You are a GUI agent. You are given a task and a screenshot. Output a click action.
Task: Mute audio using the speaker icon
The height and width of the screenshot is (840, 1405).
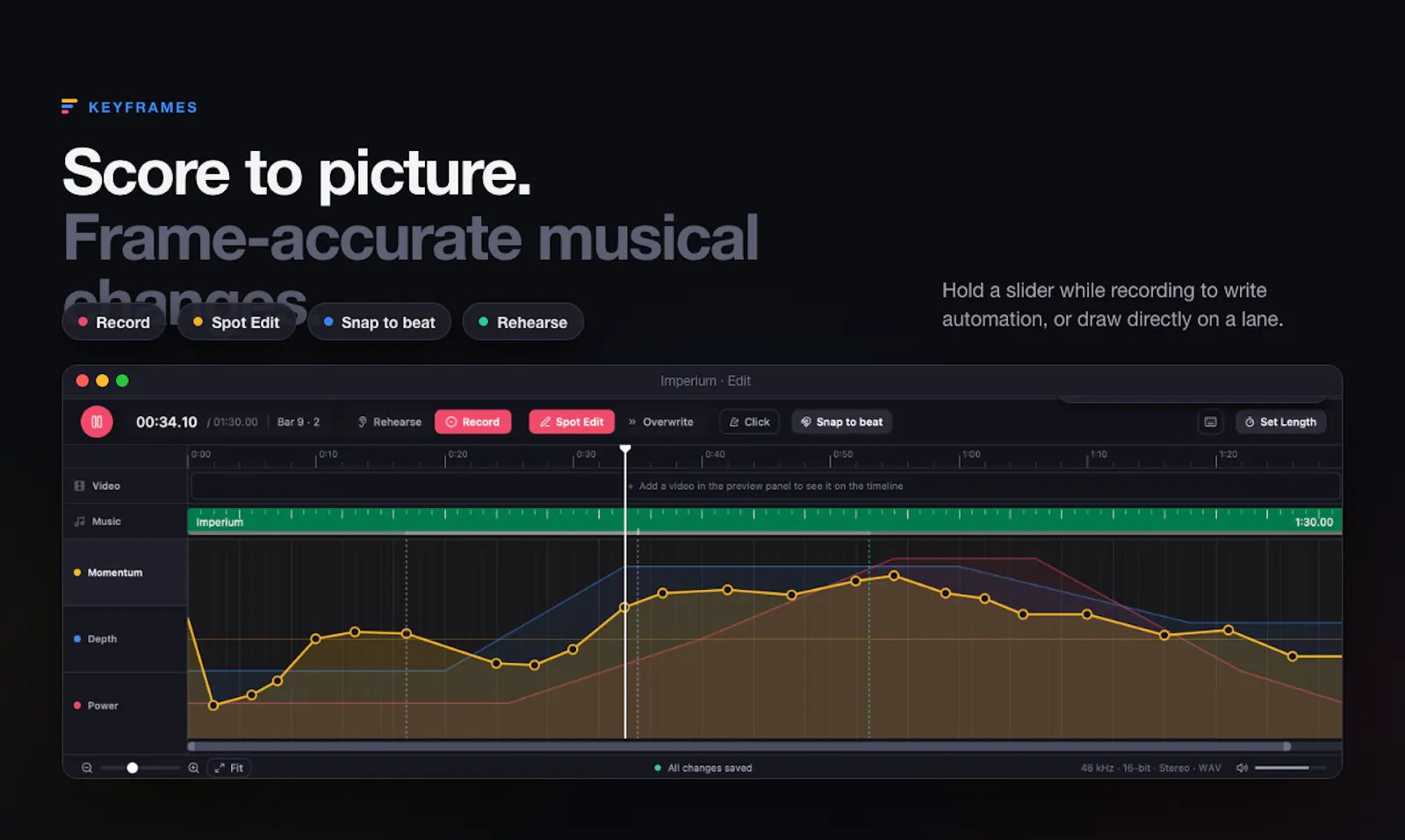tap(1242, 768)
